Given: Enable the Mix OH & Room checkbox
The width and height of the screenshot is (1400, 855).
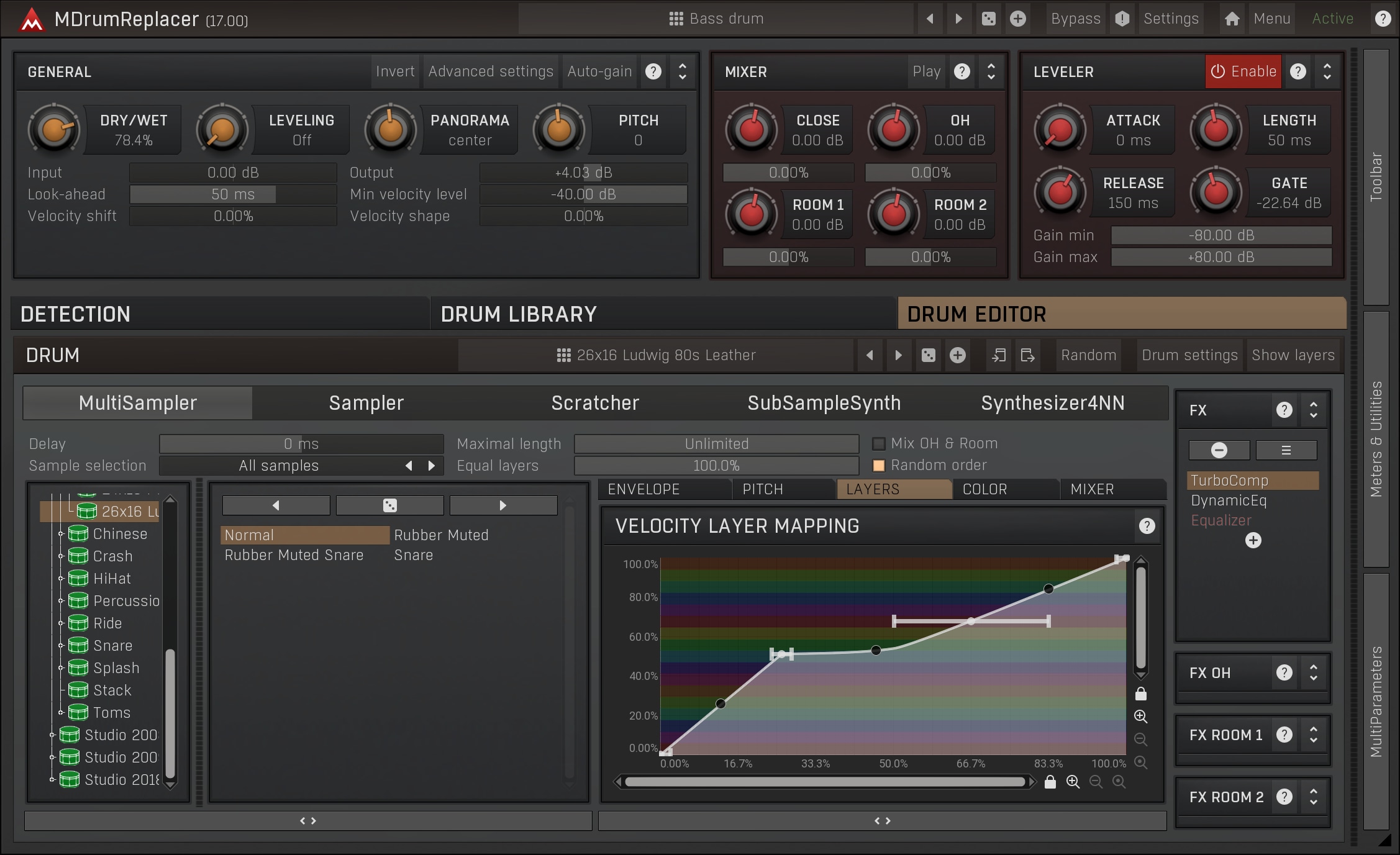Looking at the screenshot, I should [878, 444].
